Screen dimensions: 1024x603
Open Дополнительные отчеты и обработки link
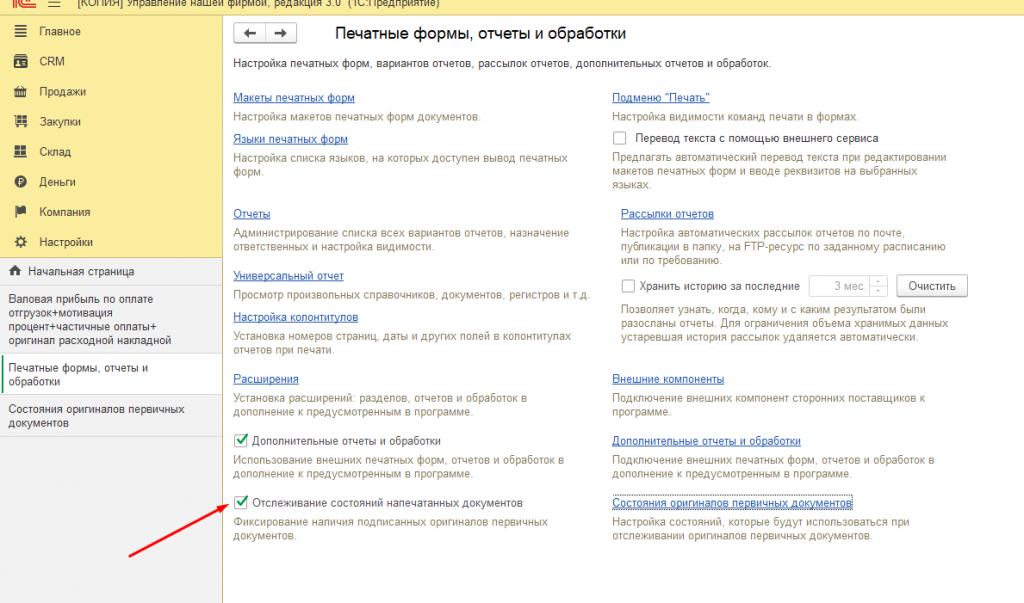click(706, 441)
